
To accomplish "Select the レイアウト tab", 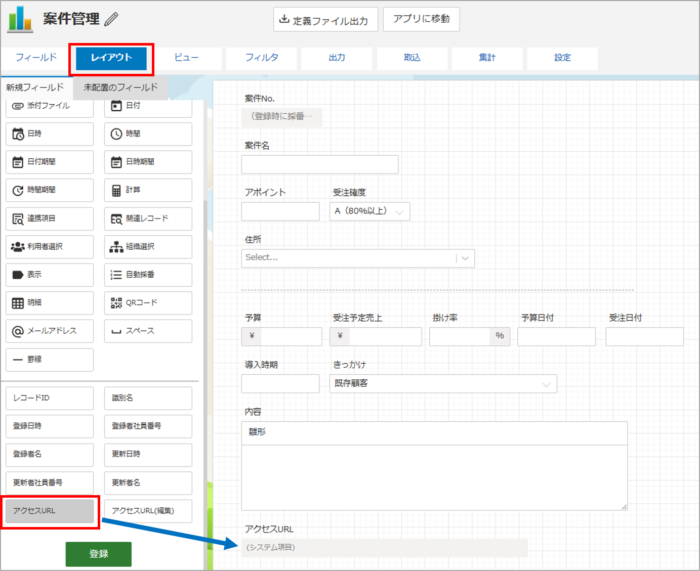I will 111,58.
